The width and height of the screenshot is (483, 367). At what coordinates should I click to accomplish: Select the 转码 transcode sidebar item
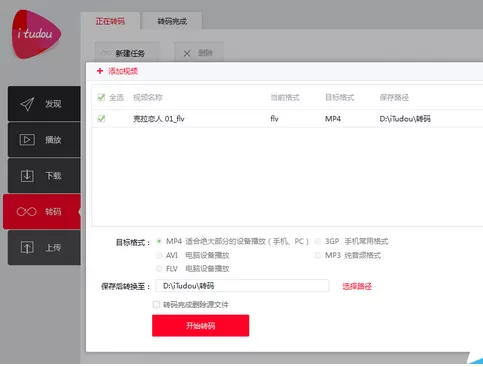(x=42, y=212)
